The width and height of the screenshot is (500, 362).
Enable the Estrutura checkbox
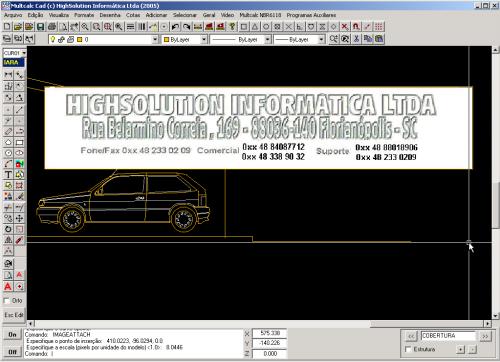pyautogui.click(x=408, y=349)
